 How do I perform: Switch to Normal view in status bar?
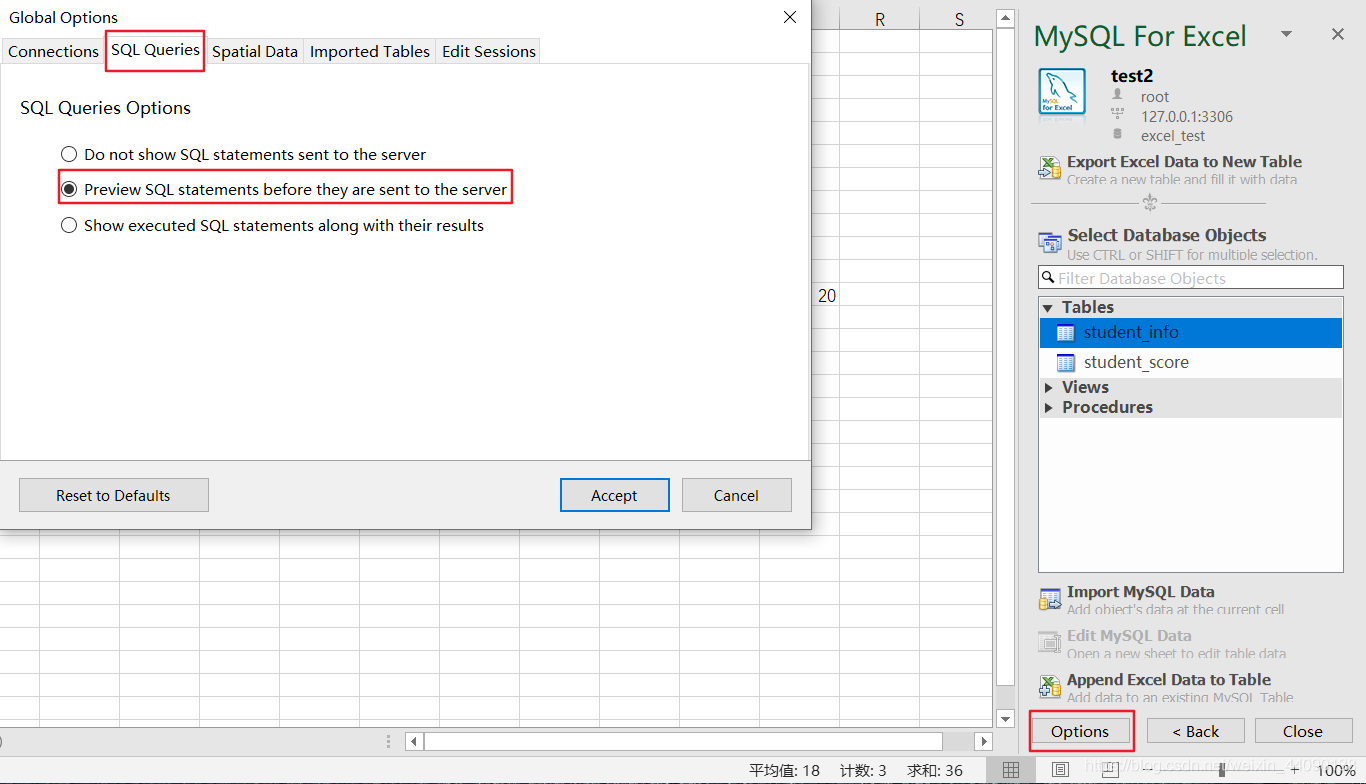(1011, 770)
